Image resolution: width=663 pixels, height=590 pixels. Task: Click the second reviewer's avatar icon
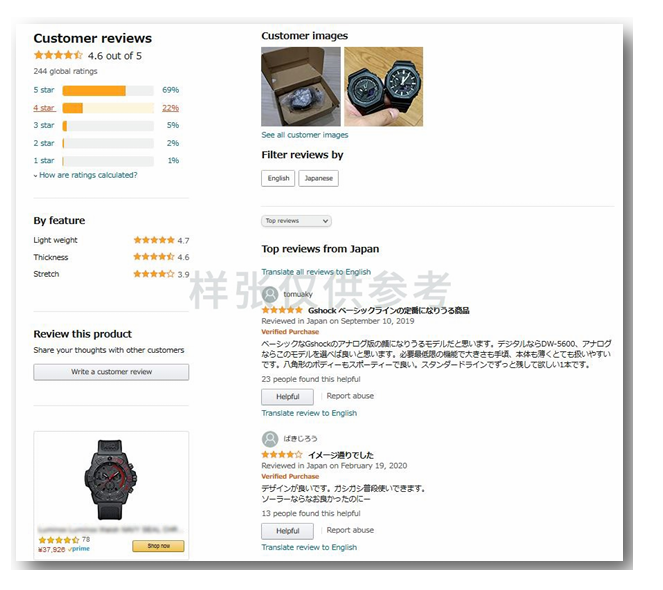[x=270, y=439]
